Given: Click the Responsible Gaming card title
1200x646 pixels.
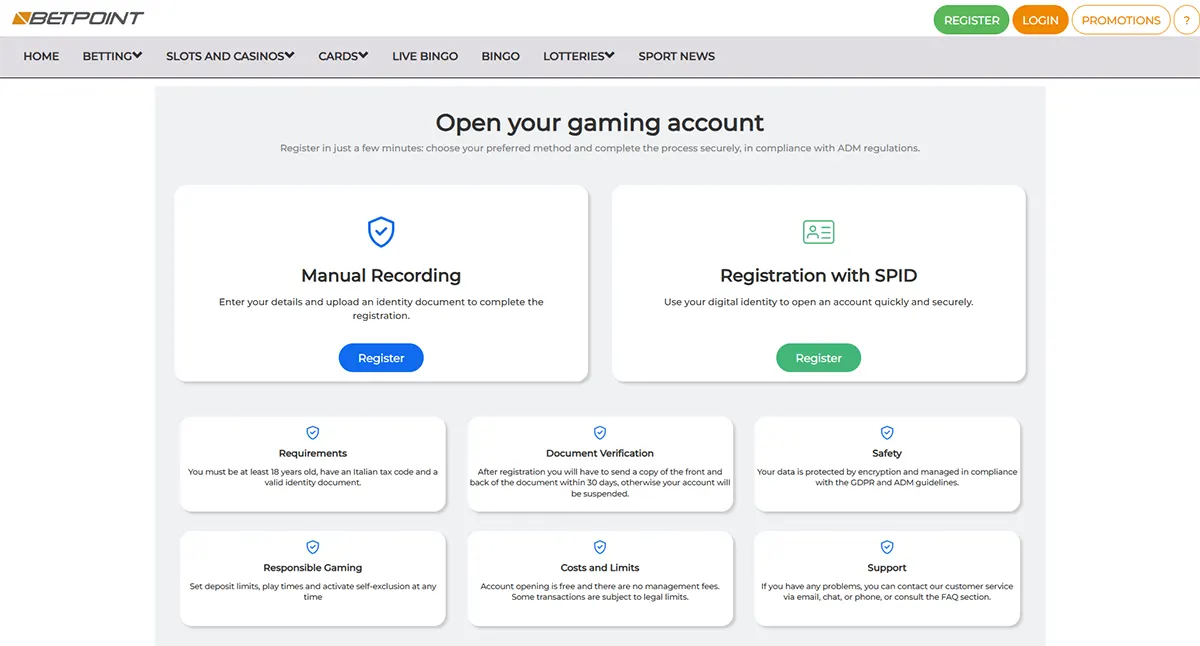Looking at the screenshot, I should click(313, 567).
